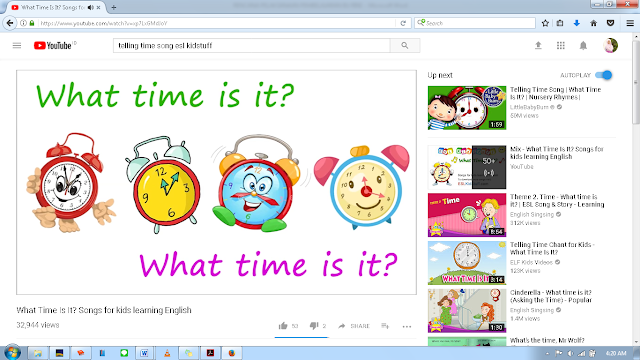This screenshot has height=360, width=640.
Task: Like the video with thumbs up
Action: [283, 326]
